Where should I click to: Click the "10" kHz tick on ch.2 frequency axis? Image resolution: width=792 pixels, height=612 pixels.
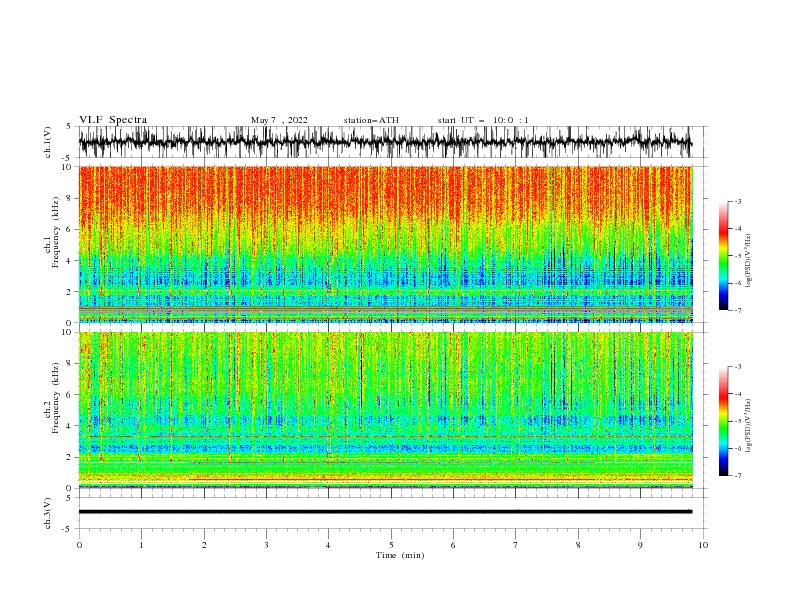[67, 332]
